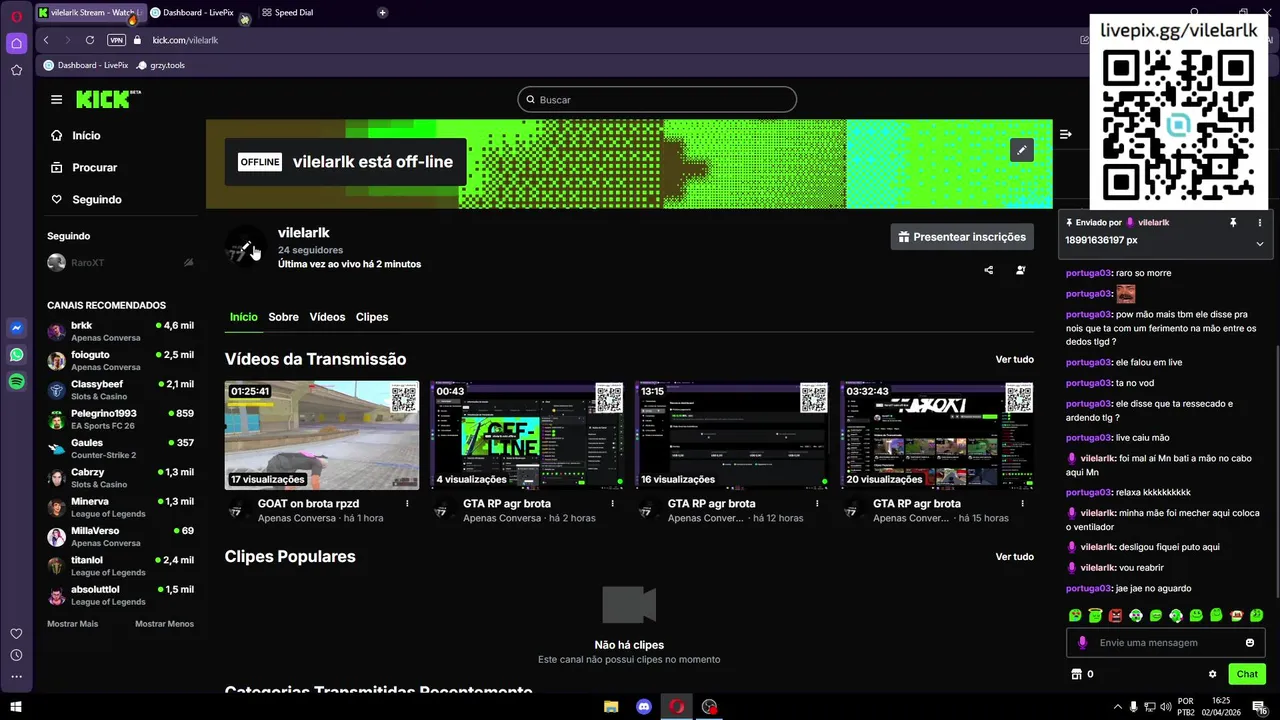Open the Windows Start menu

point(16,707)
